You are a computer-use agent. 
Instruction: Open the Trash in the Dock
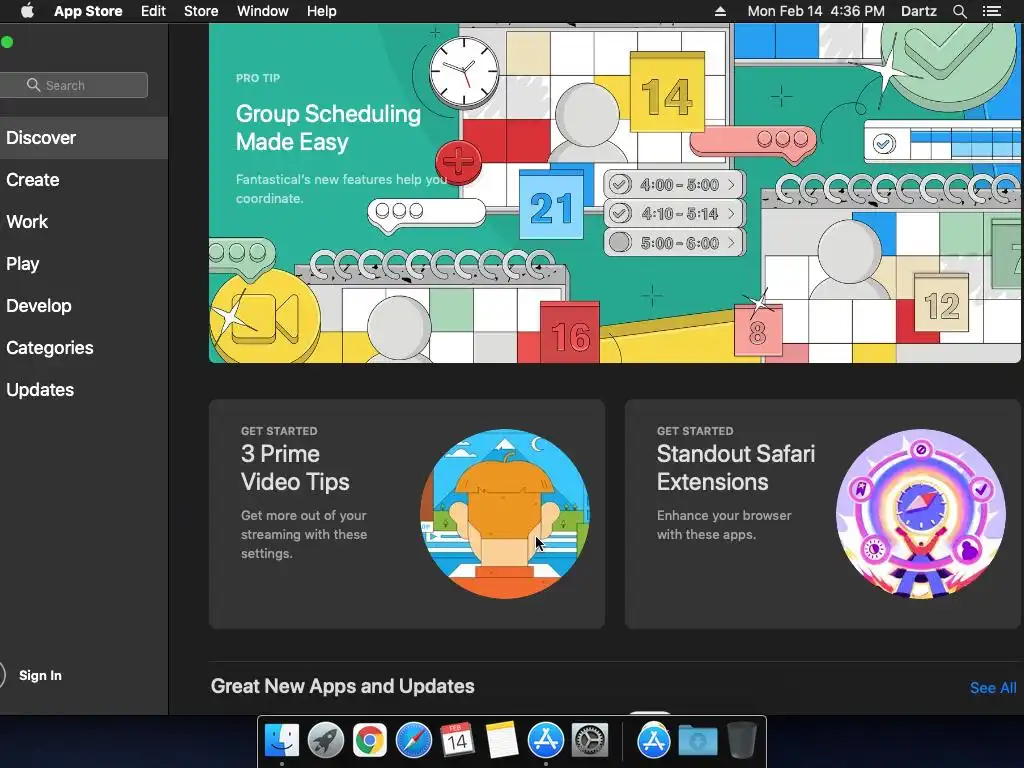tap(742, 741)
